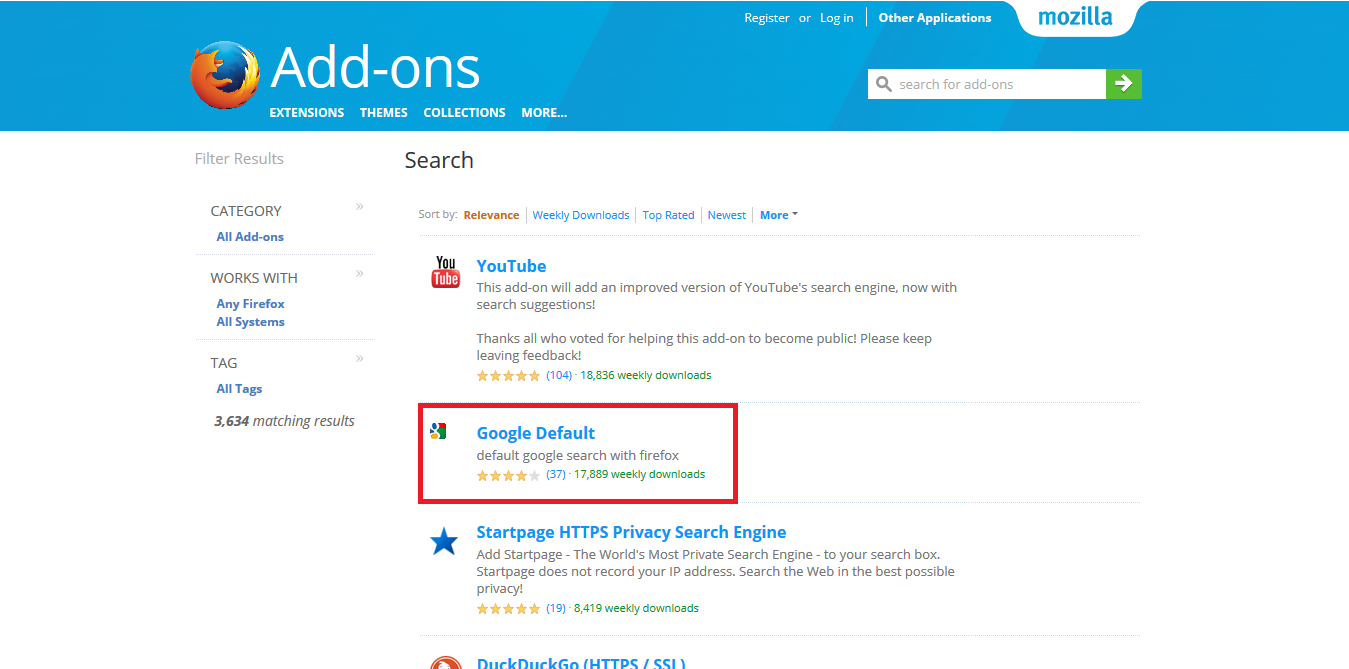
Task: Sort results by Newest
Action: [727, 215]
